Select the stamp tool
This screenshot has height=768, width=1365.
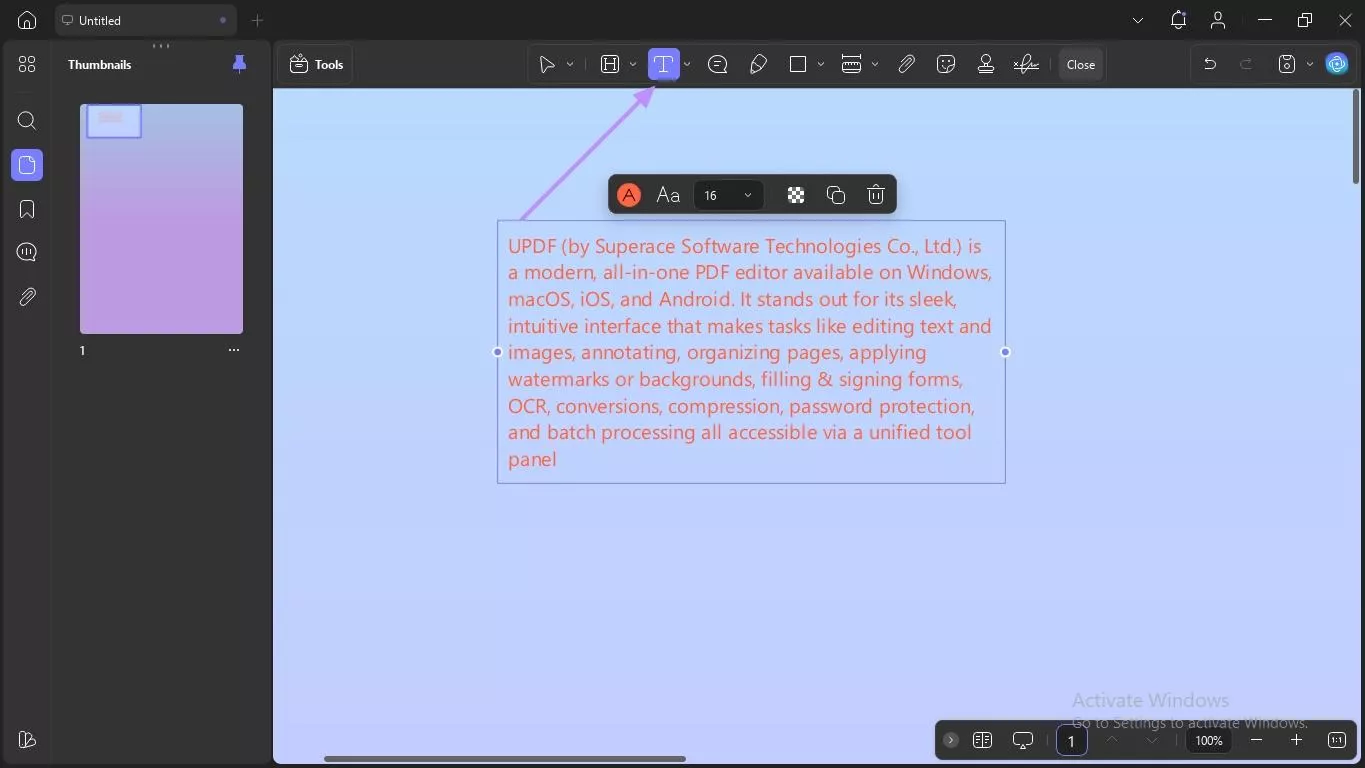[x=985, y=64]
